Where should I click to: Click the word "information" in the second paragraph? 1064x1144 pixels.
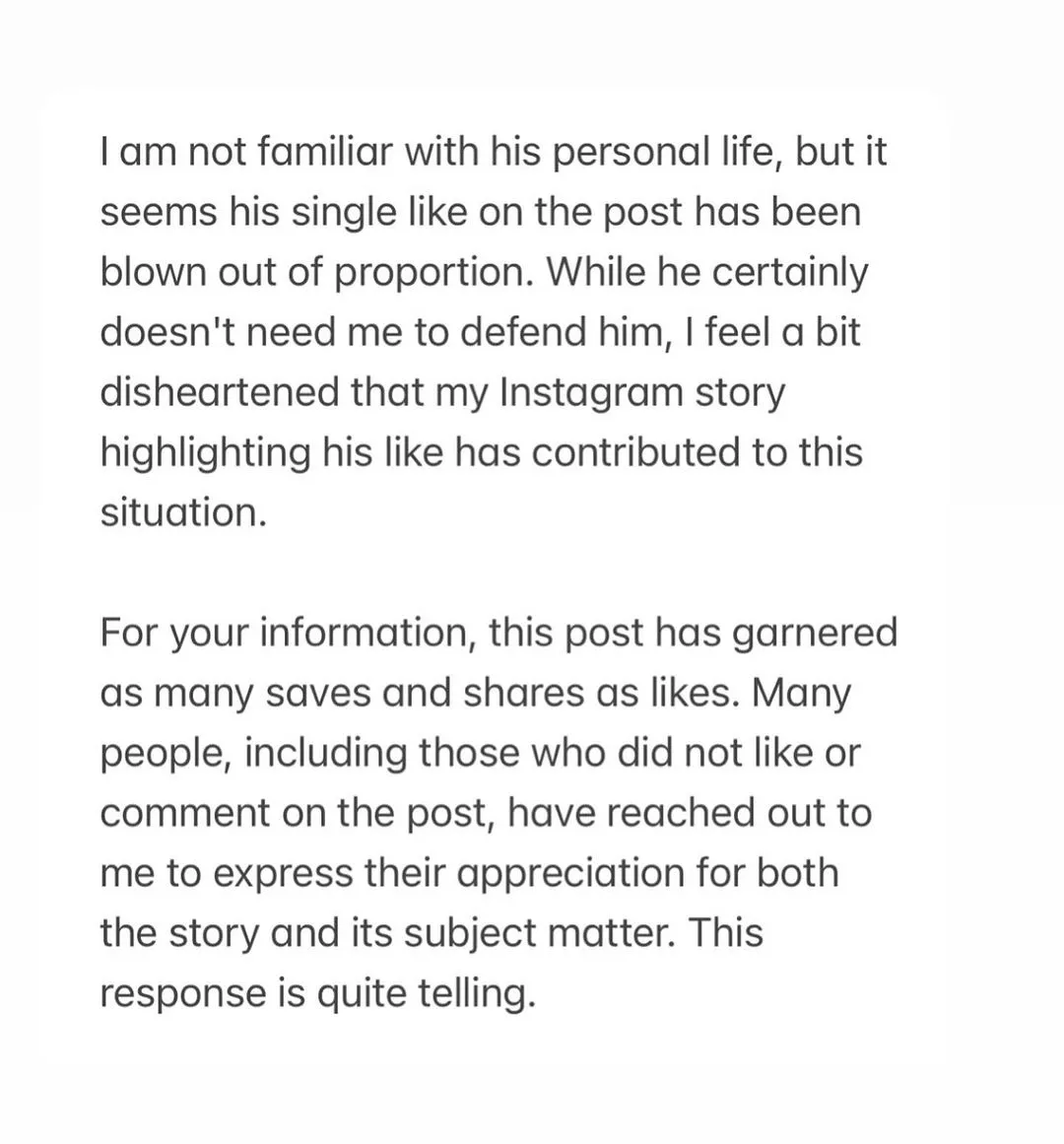pos(368,633)
